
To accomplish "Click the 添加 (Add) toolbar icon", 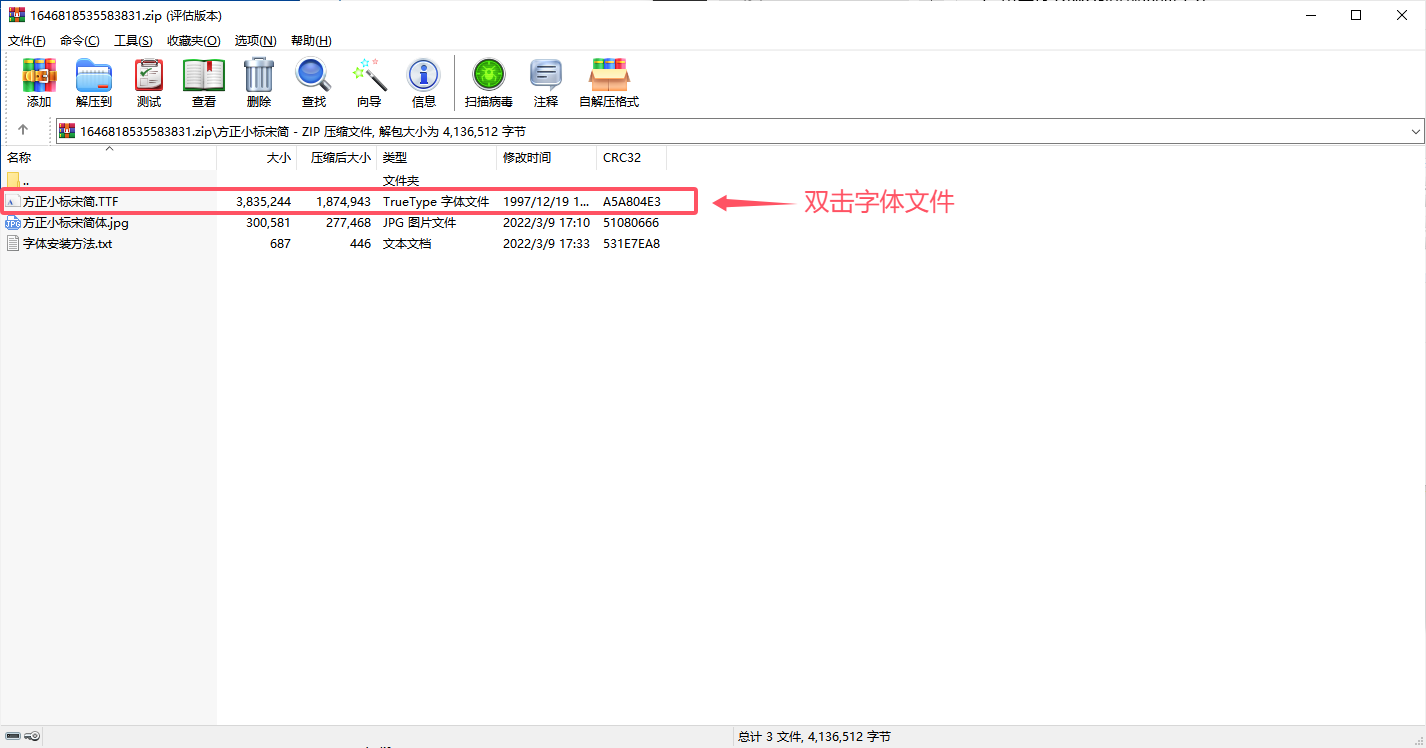I will (x=39, y=82).
